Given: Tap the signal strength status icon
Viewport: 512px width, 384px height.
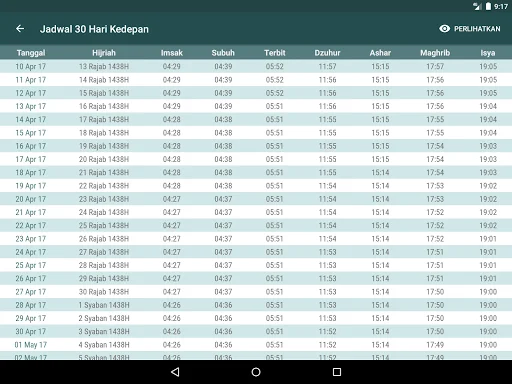Looking at the screenshot, I should click(477, 6).
